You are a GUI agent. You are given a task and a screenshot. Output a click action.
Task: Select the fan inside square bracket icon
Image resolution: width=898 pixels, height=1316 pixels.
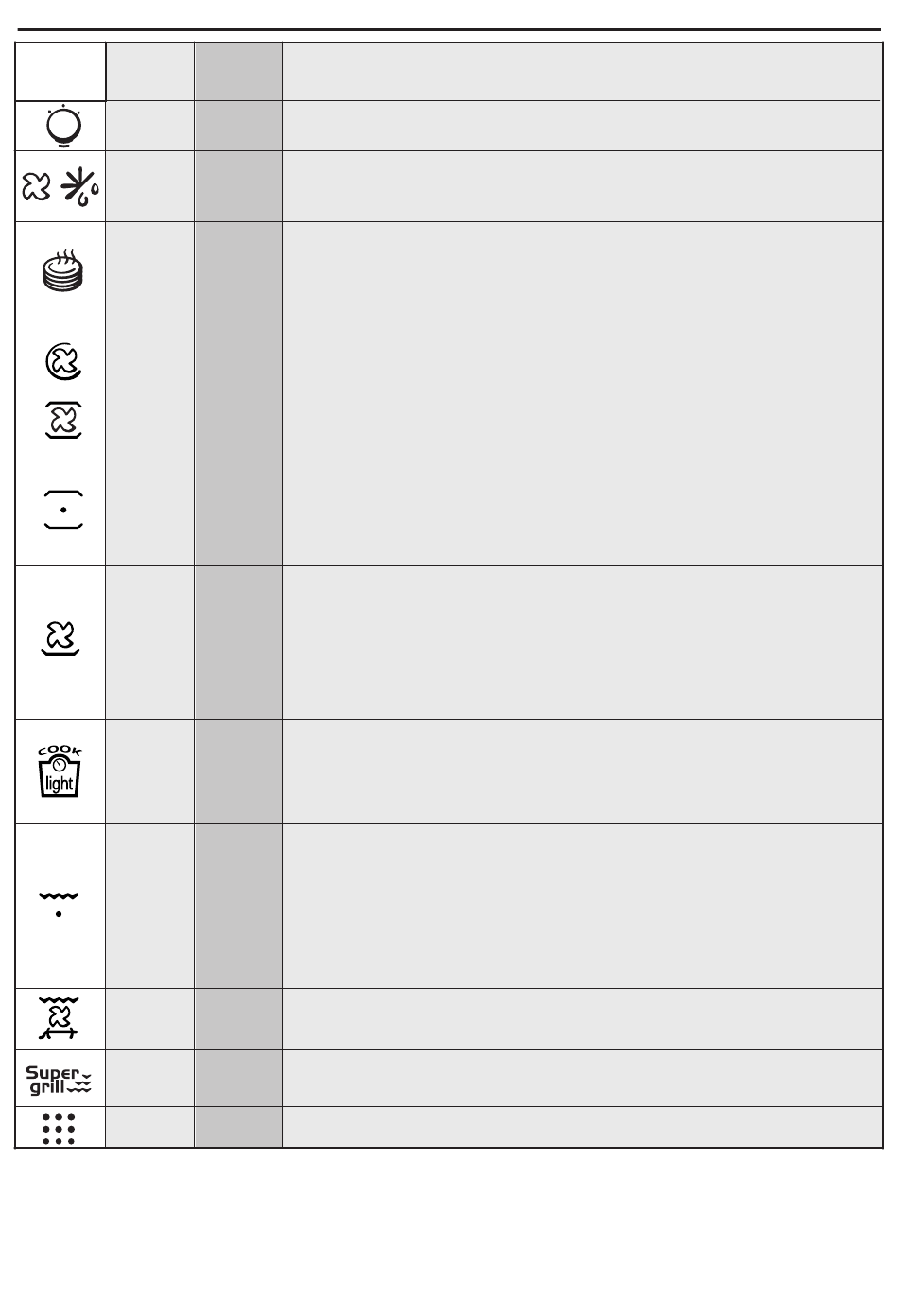63,420
